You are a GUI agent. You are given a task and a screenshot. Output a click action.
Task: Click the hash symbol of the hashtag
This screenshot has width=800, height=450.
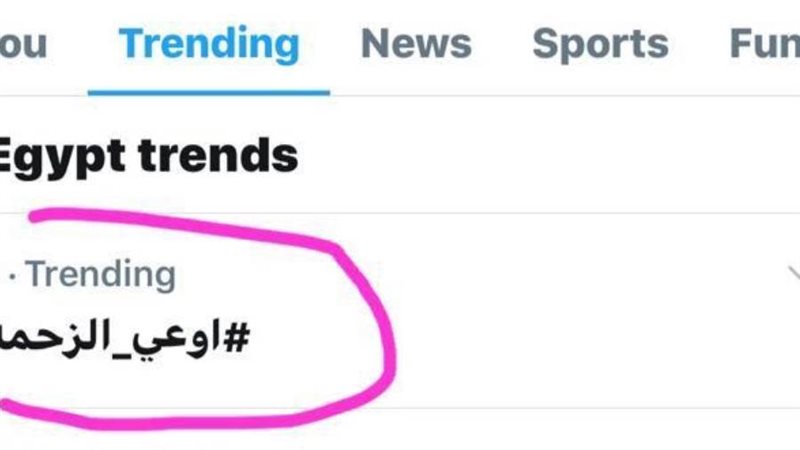[236, 335]
